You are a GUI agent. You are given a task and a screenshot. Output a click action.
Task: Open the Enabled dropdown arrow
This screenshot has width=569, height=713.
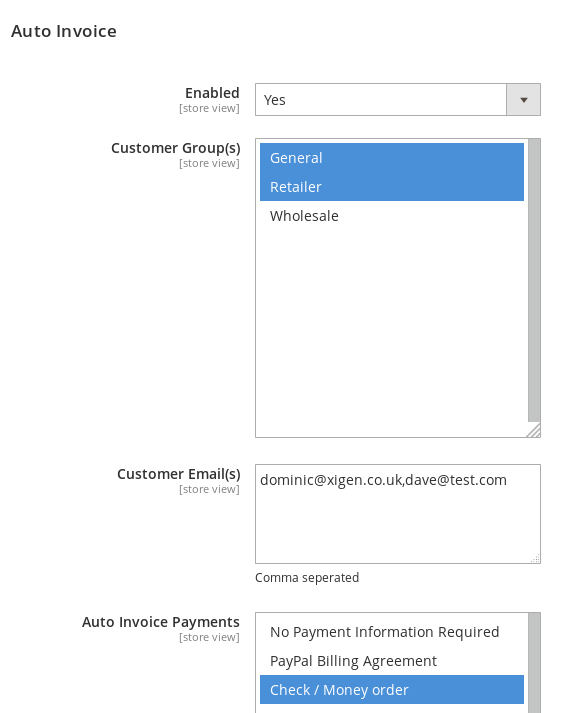(524, 100)
